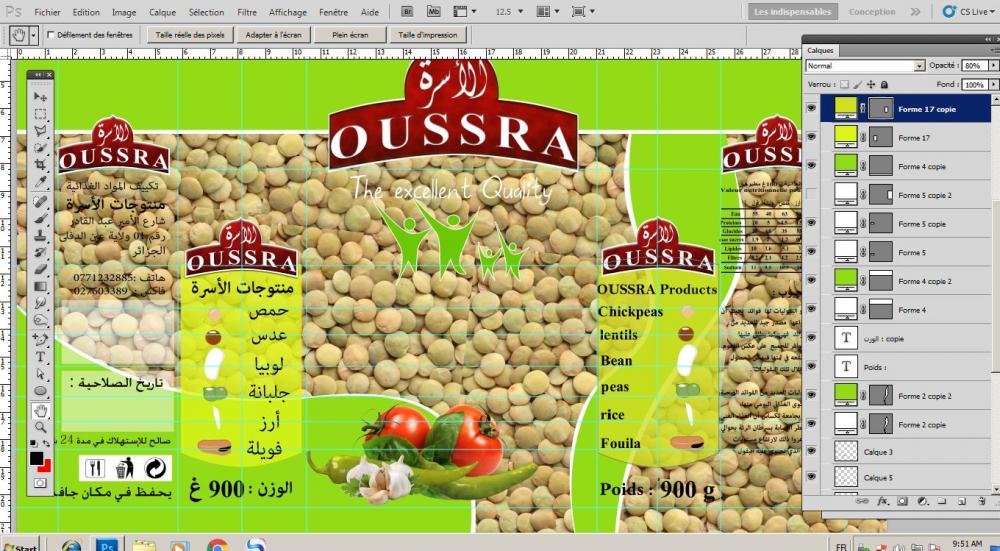Open the Fichier menu
This screenshot has height=551, width=1000.
tap(47, 12)
